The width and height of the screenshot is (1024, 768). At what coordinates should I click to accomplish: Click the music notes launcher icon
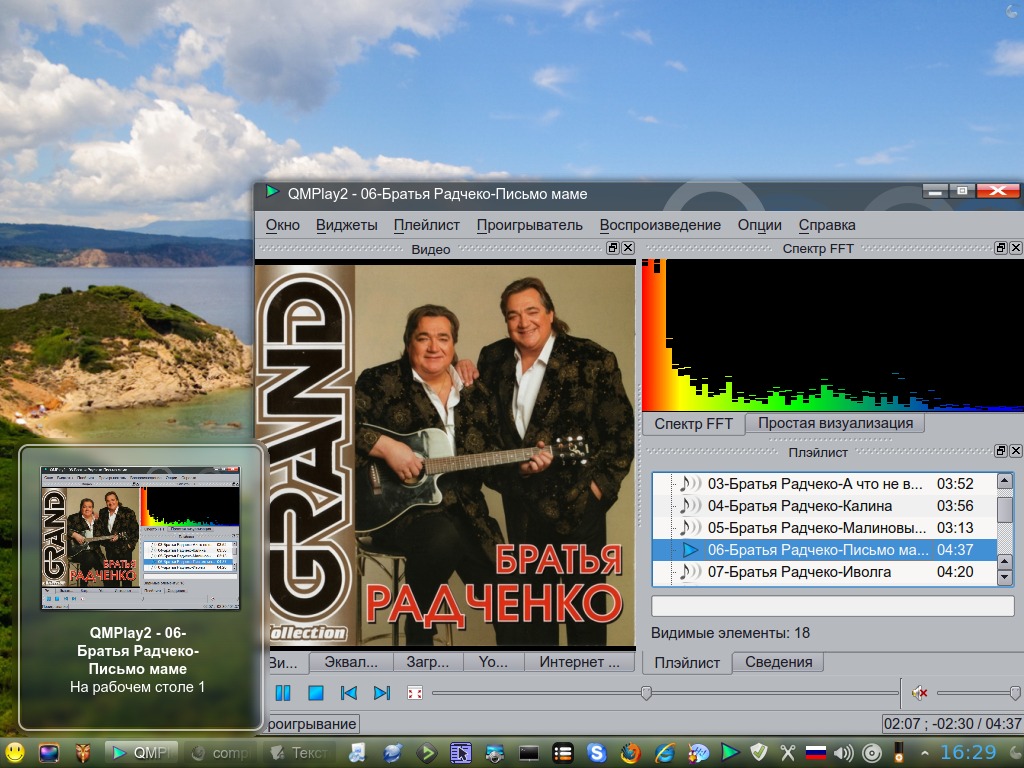coord(358,753)
